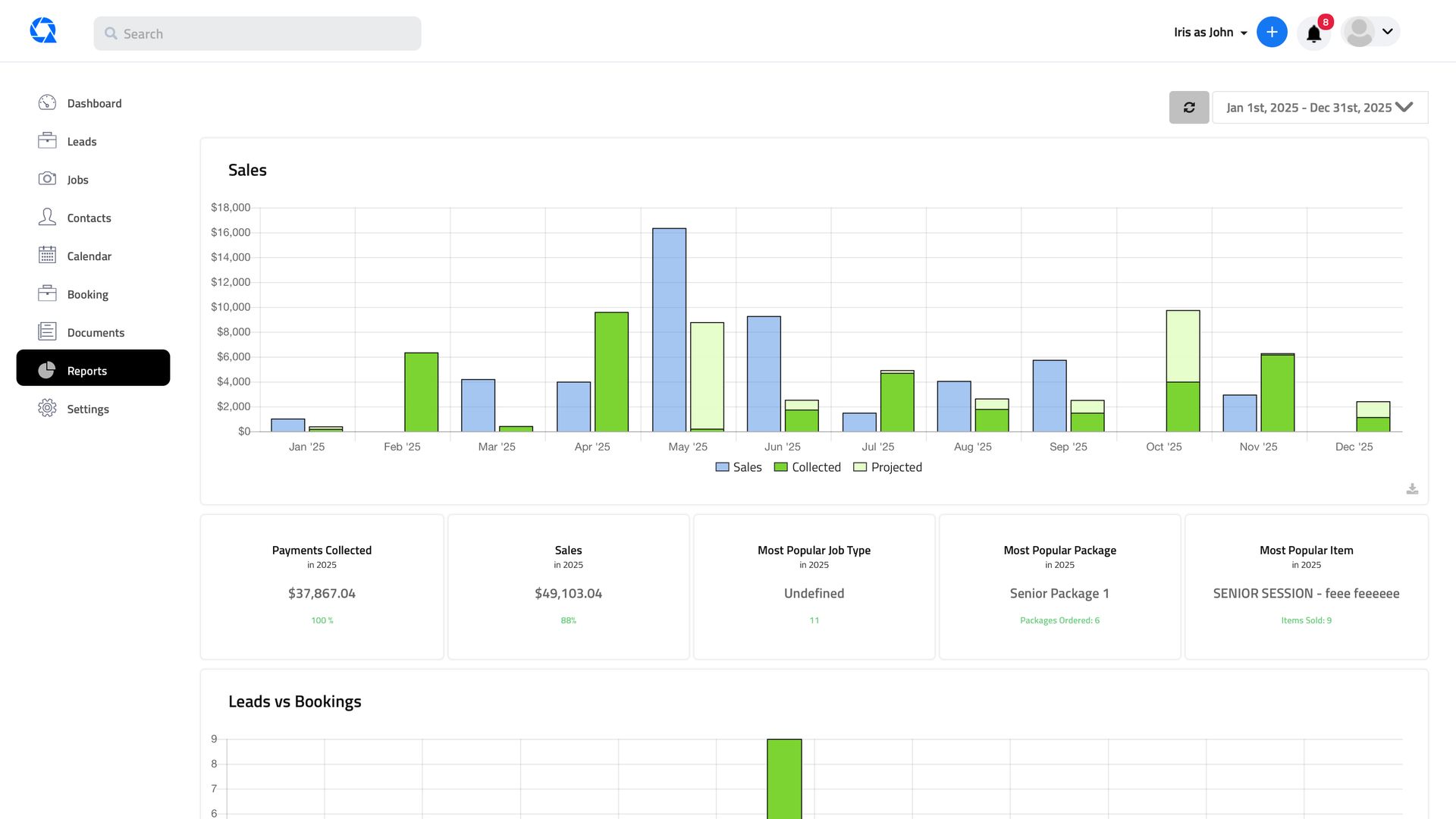Click the green Projected color swatch in legend

click(858, 466)
